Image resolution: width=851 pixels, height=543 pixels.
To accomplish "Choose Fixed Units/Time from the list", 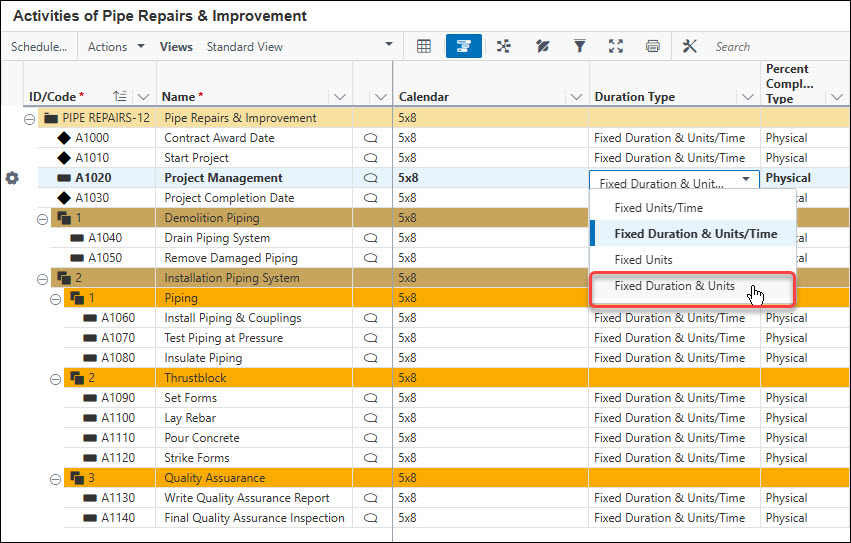I will coord(658,208).
